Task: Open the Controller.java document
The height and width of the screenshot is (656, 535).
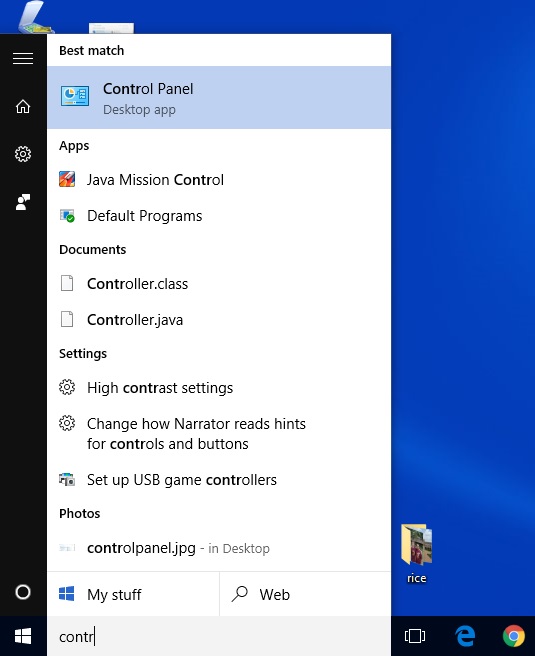Action: point(219,320)
